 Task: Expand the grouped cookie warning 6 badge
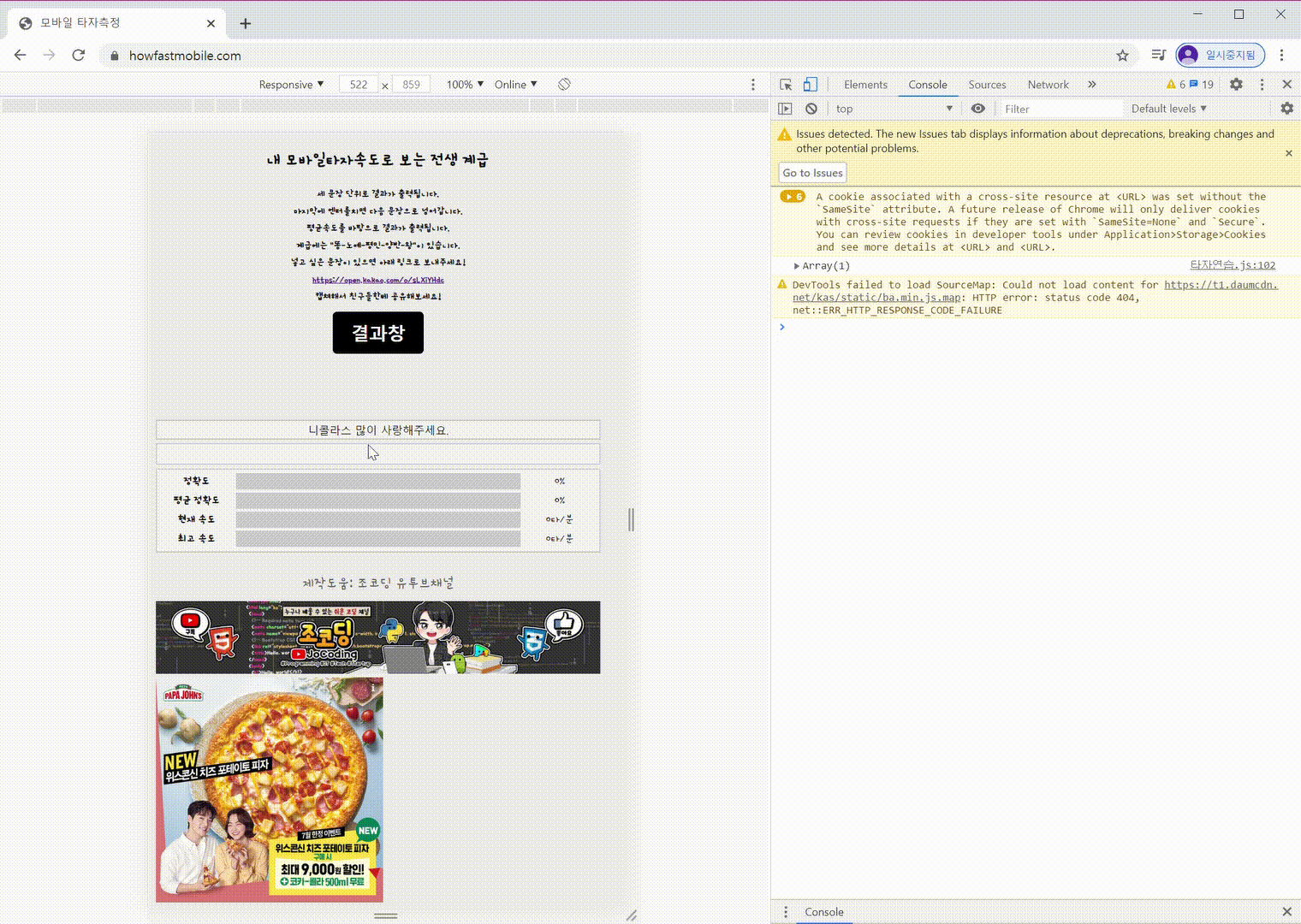[x=793, y=197]
